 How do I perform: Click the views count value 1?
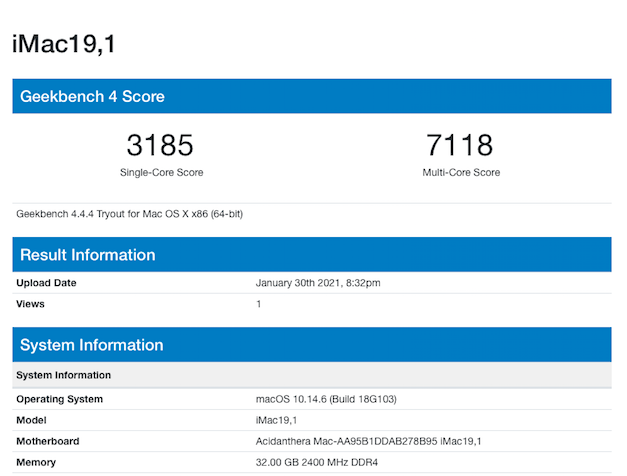(x=259, y=303)
